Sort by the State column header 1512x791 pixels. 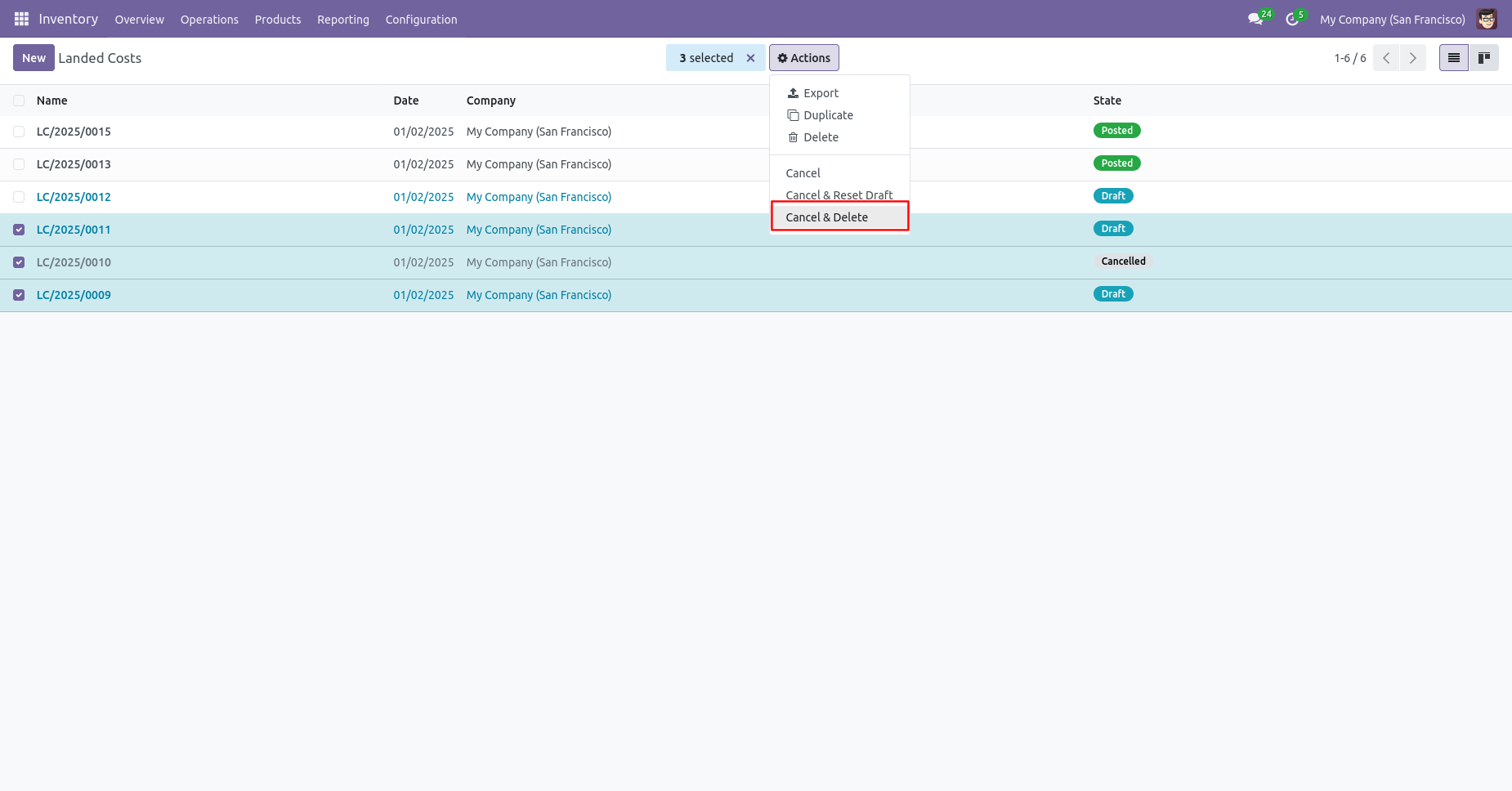[x=1107, y=101]
